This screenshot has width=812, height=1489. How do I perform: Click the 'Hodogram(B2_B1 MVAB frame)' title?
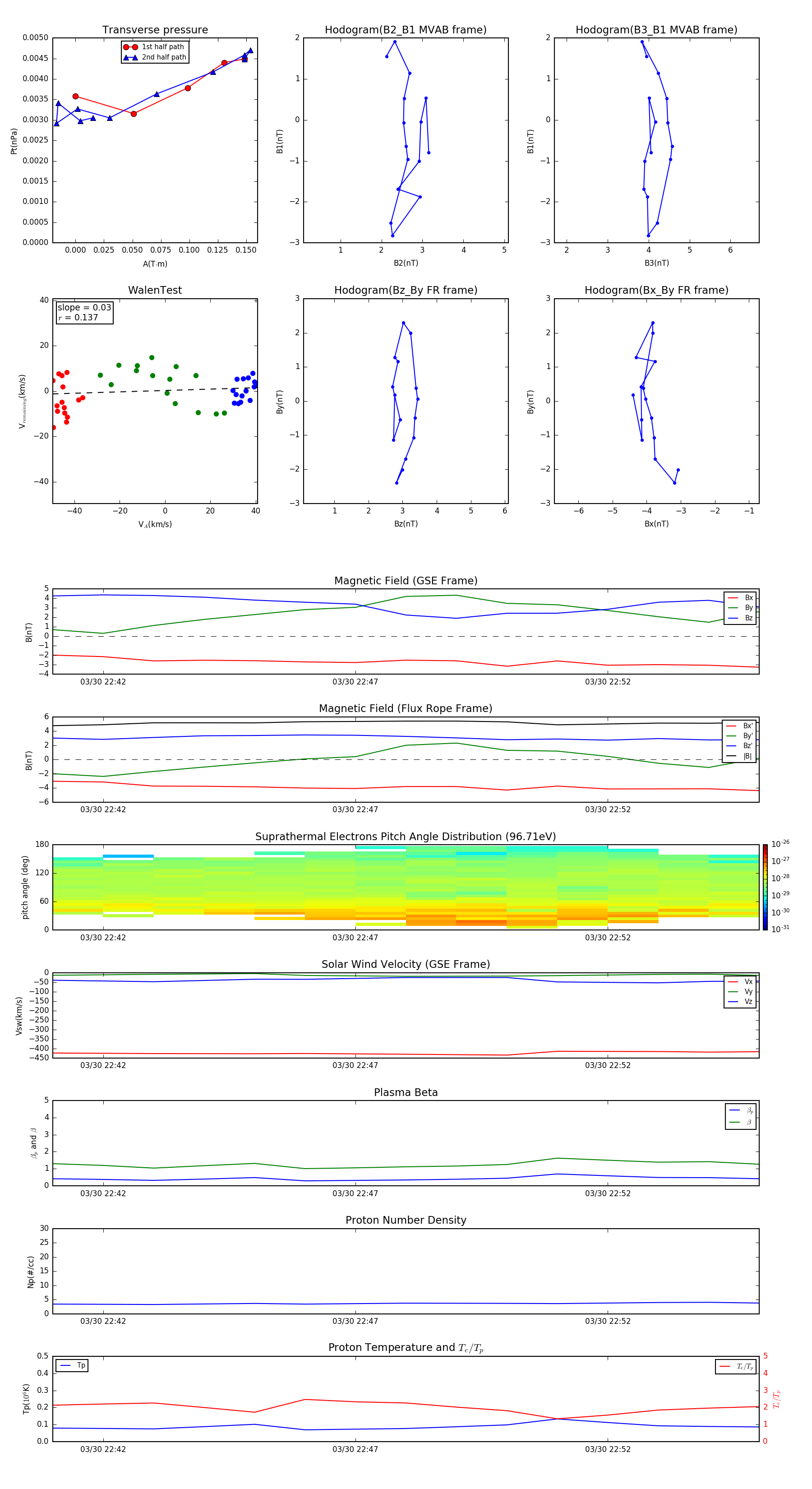click(406, 30)
